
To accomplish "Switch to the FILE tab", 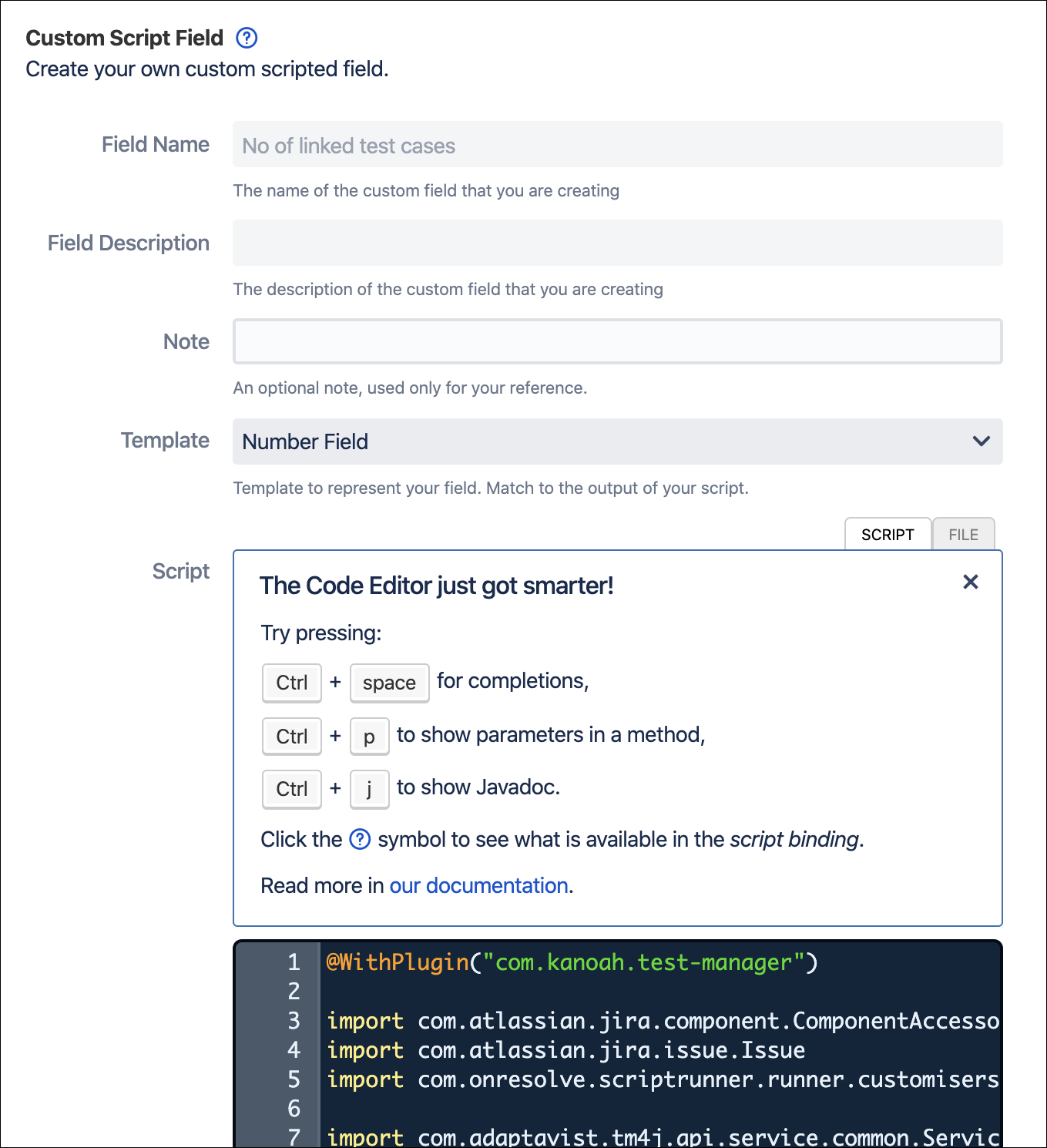I will (963, 533).
